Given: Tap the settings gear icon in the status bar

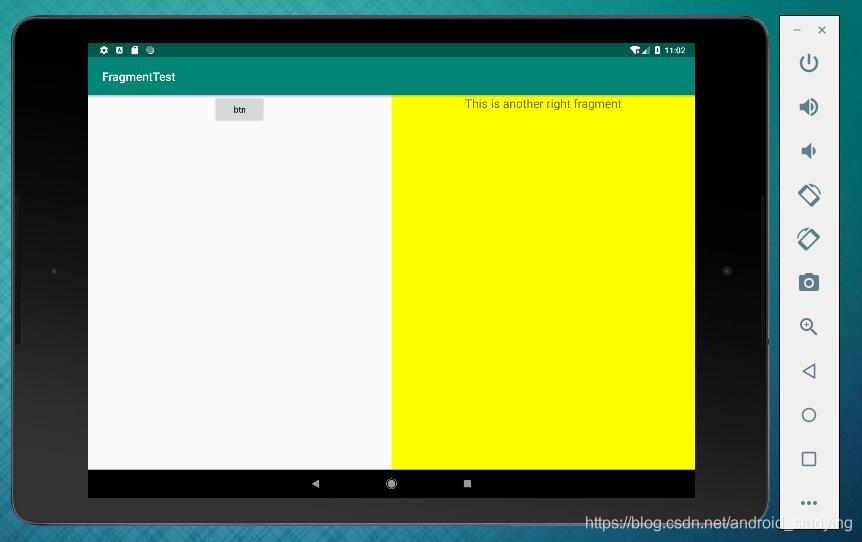Looking at the screenshot, I should point(104,50).
